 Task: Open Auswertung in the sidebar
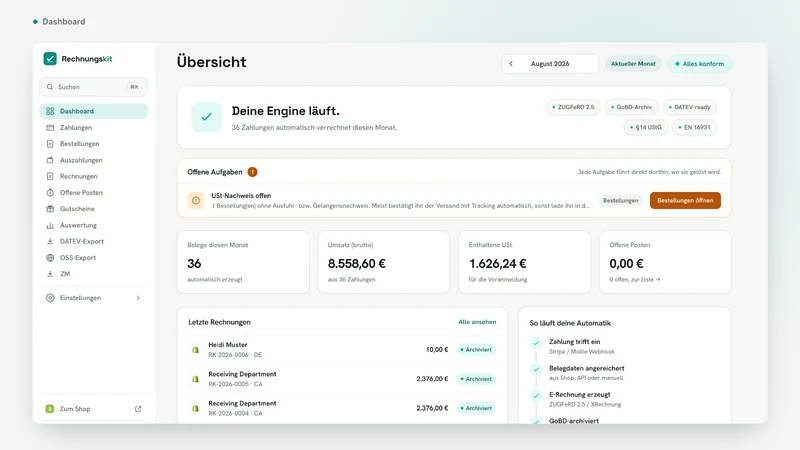[93, 225]
